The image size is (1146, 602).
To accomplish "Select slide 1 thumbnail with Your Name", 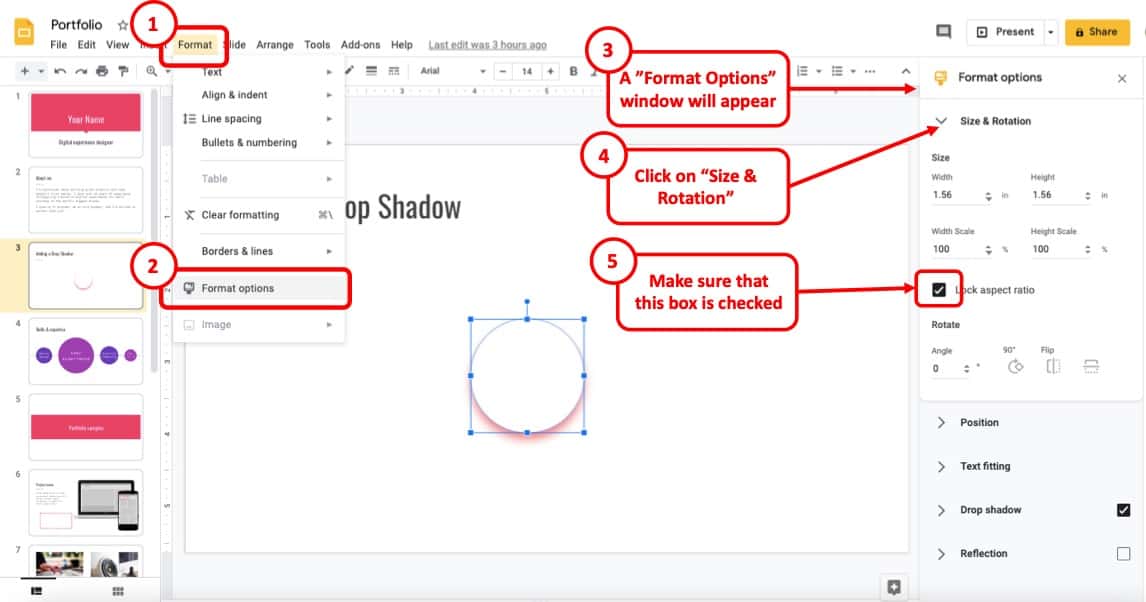I will [x=86, y=124].
